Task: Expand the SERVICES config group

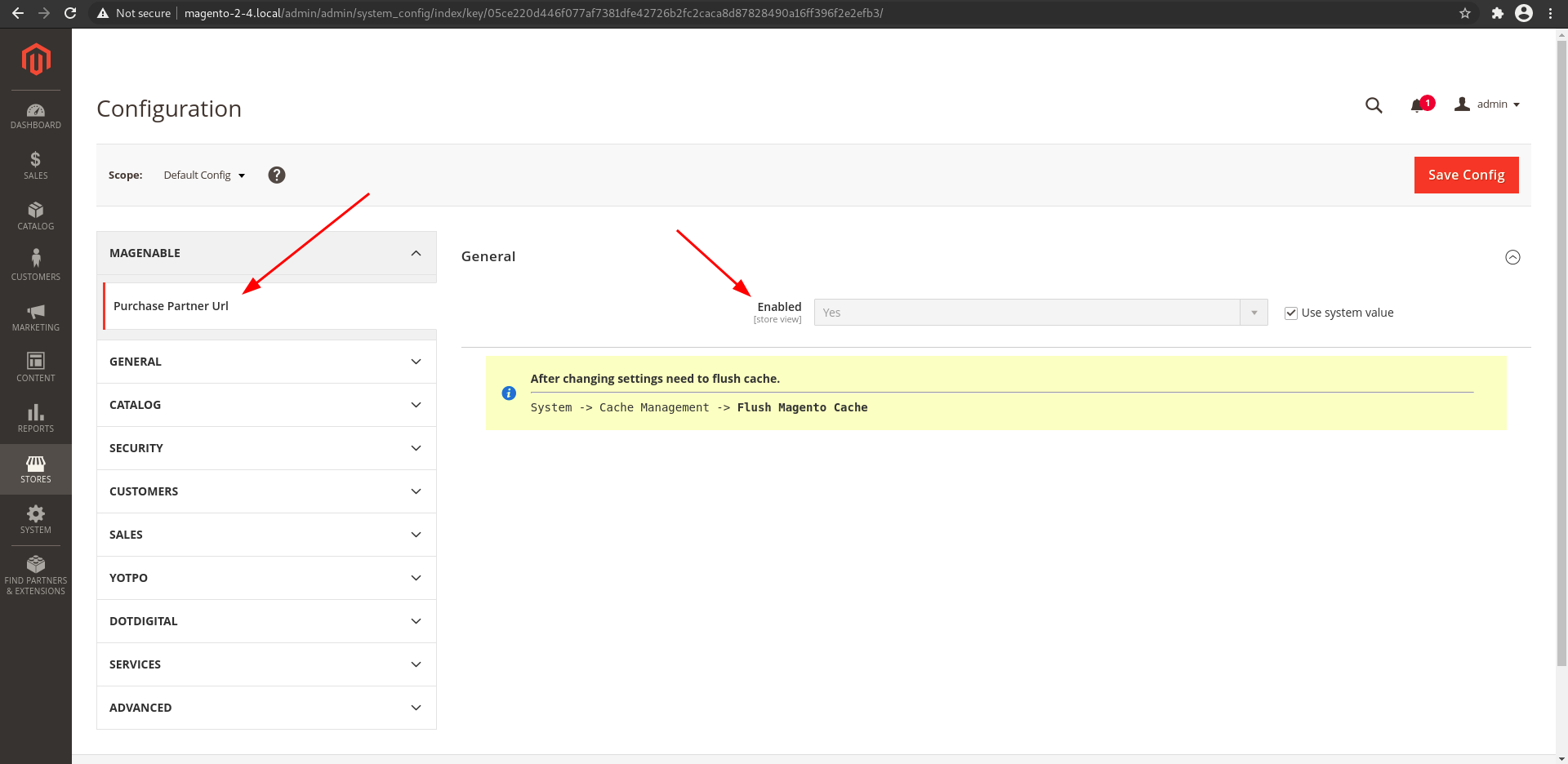Action: (266, 664)
